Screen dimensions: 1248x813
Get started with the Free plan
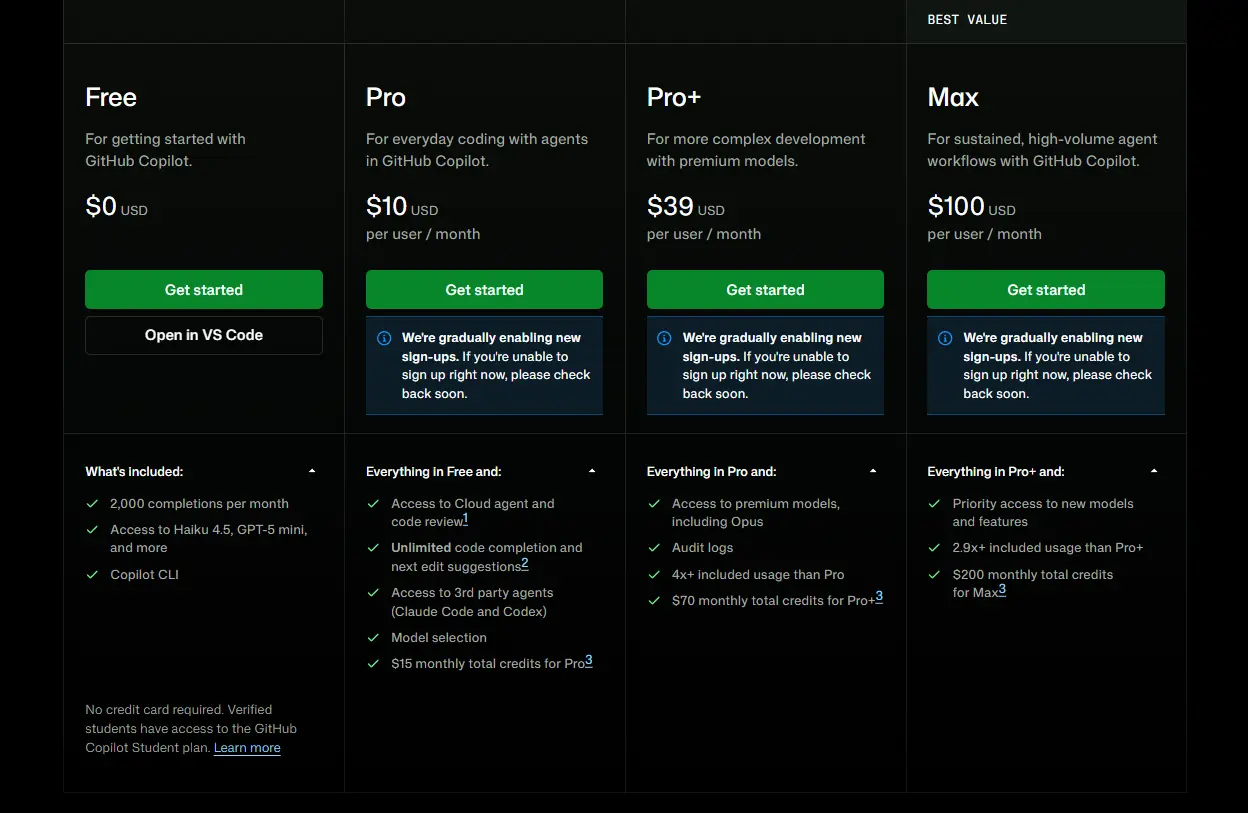pyautogui.click(x=204, y=289)
